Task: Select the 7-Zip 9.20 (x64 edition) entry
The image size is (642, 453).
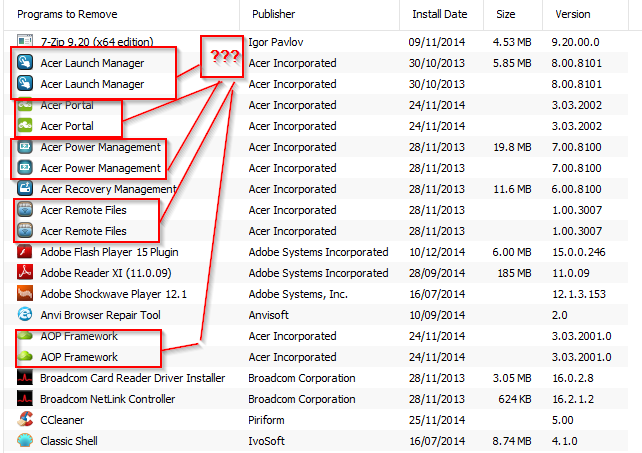Action: click(97, 42)
